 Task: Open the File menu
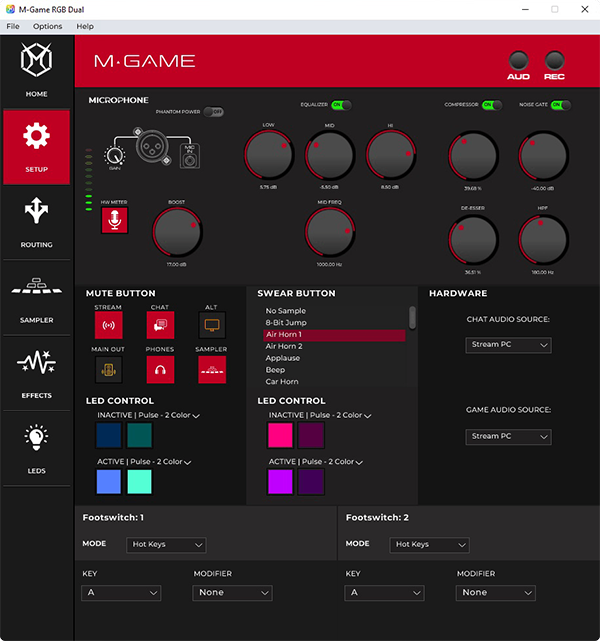click(x=13, y=26)
